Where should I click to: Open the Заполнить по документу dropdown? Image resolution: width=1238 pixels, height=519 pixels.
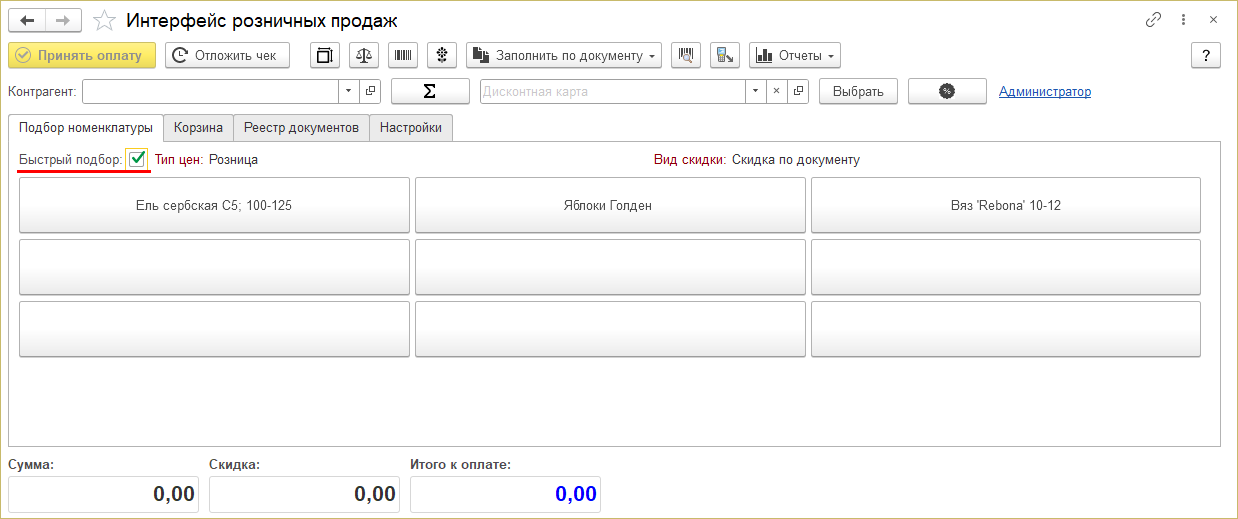[564, 55]
